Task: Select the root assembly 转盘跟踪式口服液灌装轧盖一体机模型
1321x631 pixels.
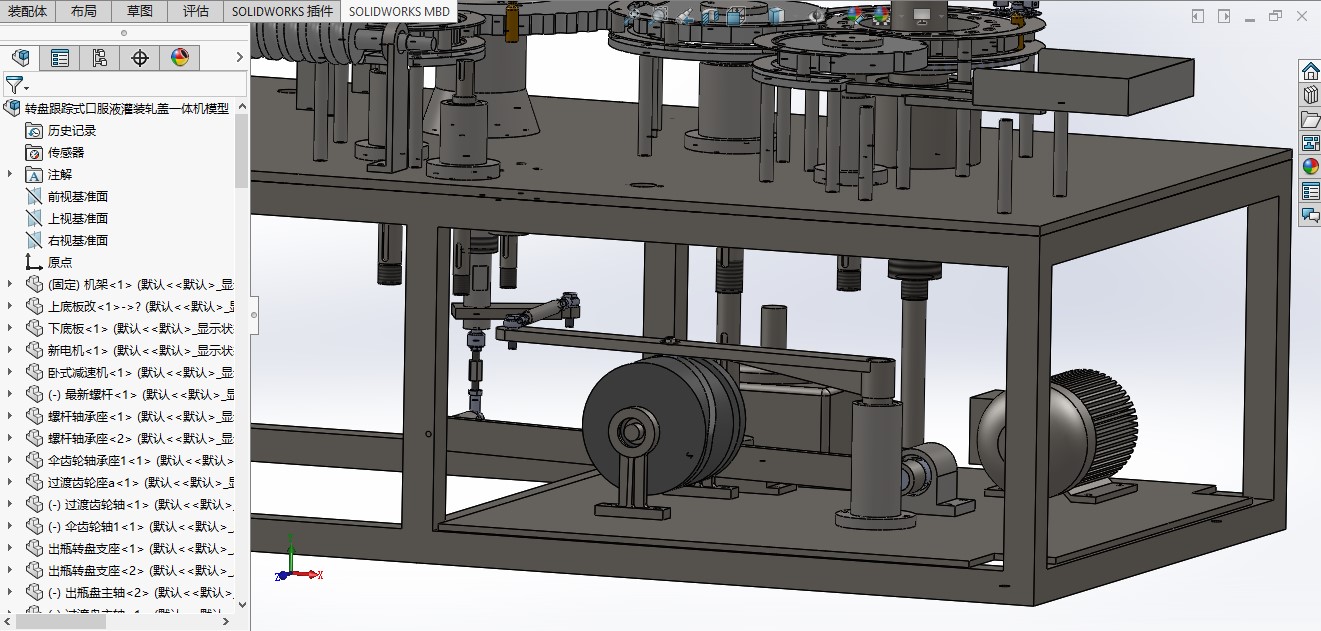Action: tap(127, 109)
